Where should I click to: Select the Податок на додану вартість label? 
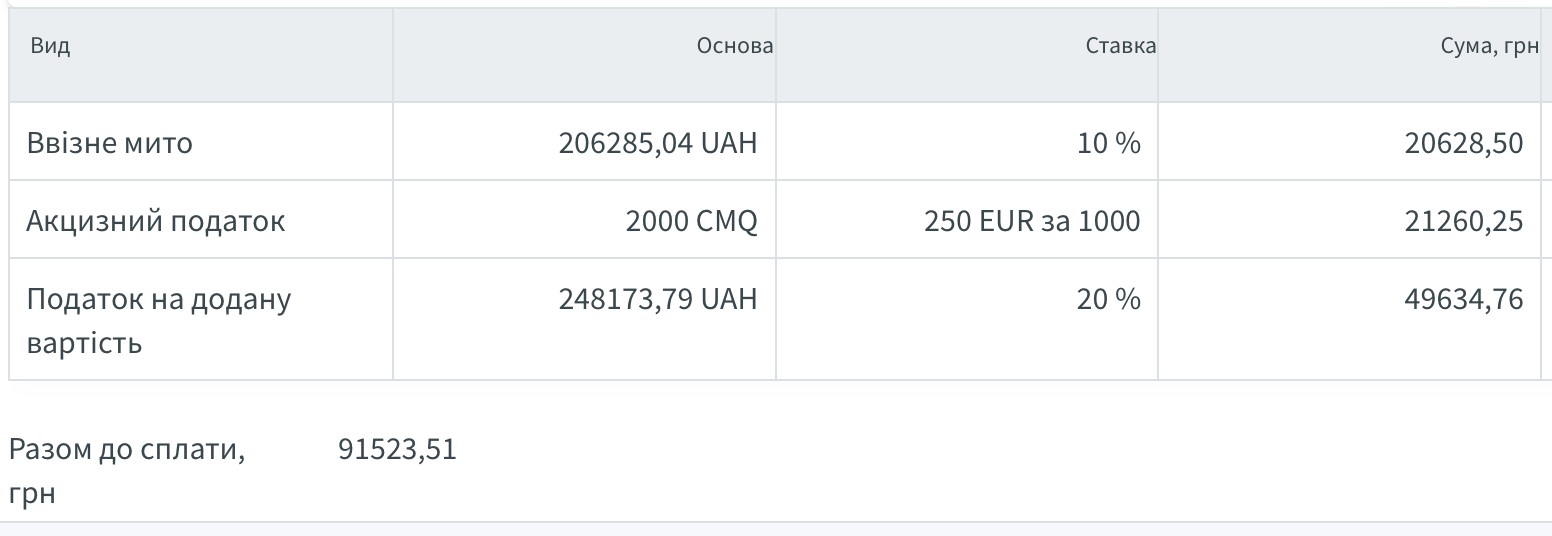158,321
